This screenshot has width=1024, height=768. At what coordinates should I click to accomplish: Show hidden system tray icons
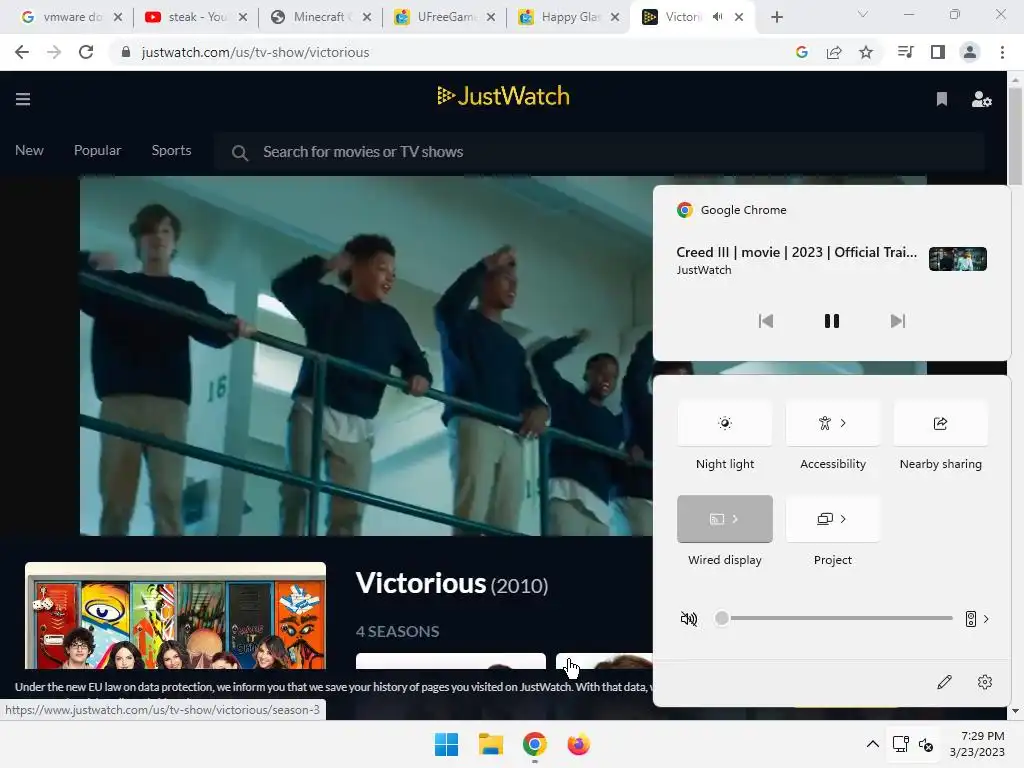(872, 744)
